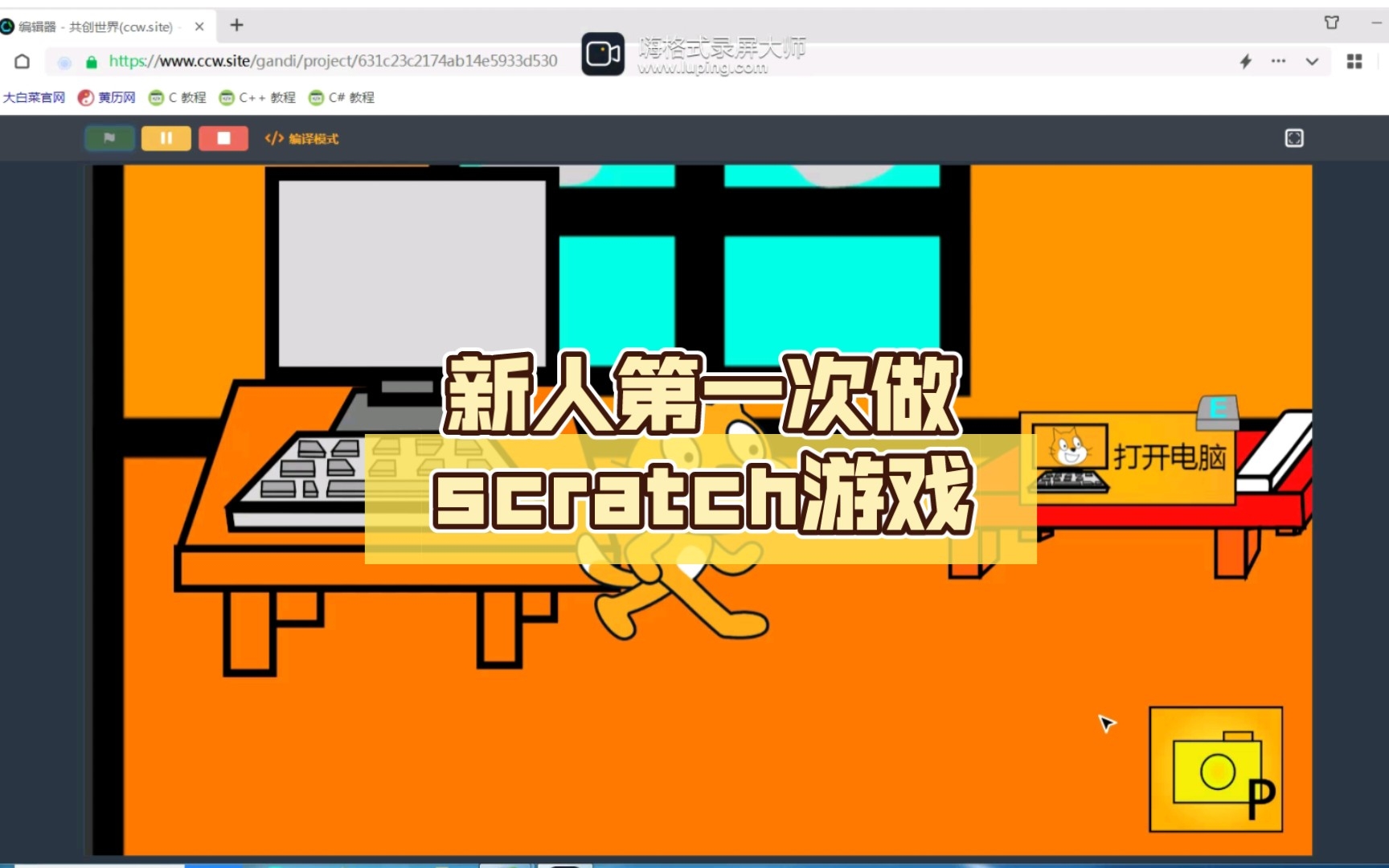Screen dimensions: 1389x868
Task: Click the home icon in the browser
Action: [22, 61]
